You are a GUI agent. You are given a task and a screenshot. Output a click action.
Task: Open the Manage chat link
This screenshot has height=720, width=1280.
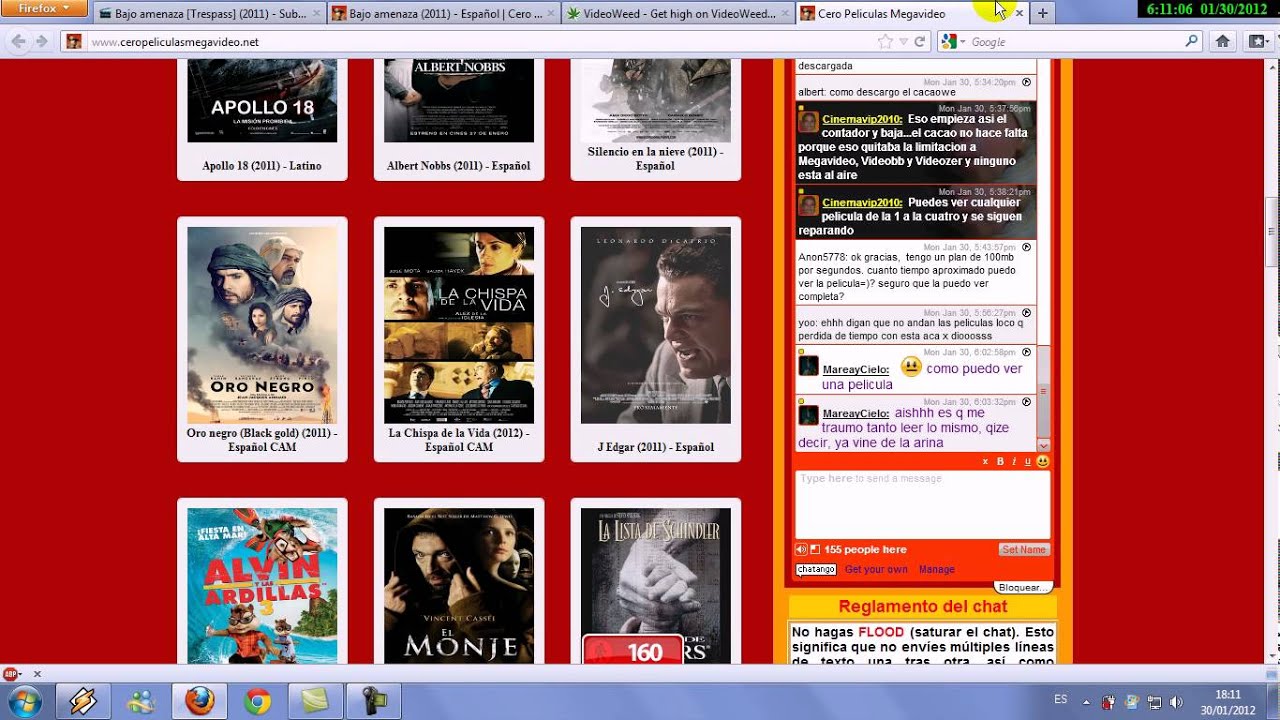coord(937,569)
